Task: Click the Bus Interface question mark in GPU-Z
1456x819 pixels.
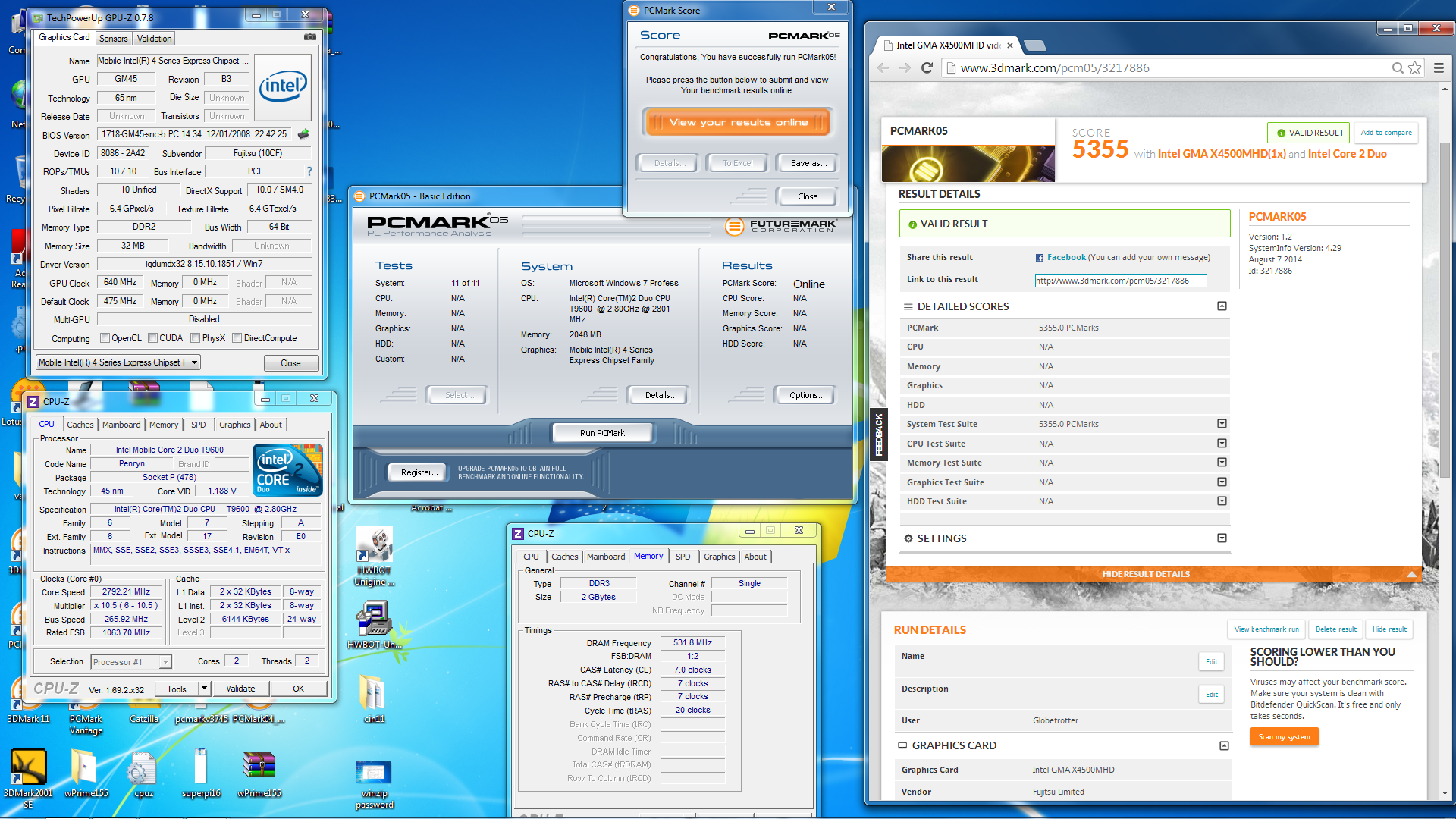Action: coord(309,171)
